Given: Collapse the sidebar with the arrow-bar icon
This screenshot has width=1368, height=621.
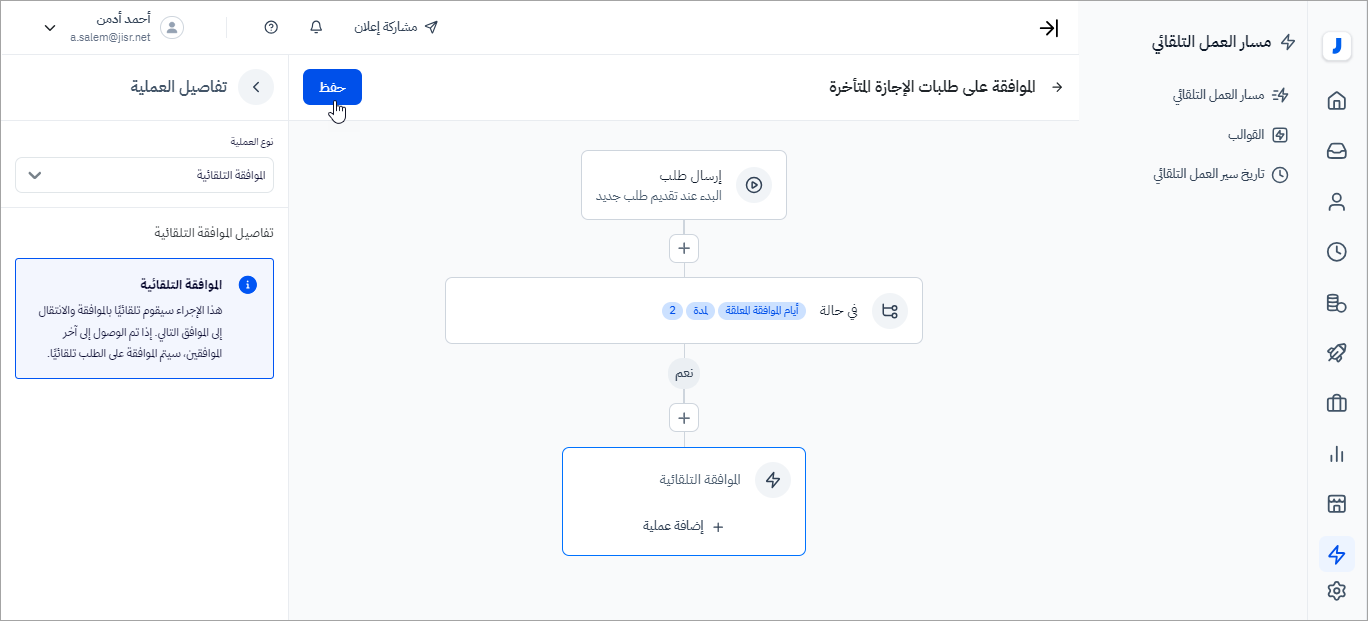Looking at the screenshot, I should click(1048, 28).
